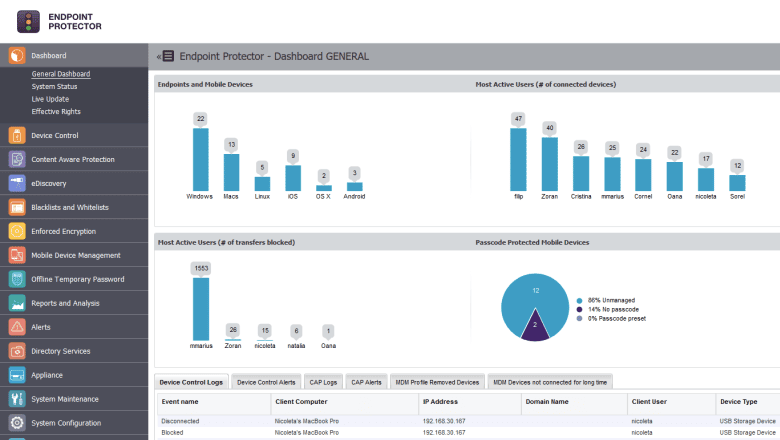
Task: Open MDM Profile Removed Devices tab
Action: [437, 382]
